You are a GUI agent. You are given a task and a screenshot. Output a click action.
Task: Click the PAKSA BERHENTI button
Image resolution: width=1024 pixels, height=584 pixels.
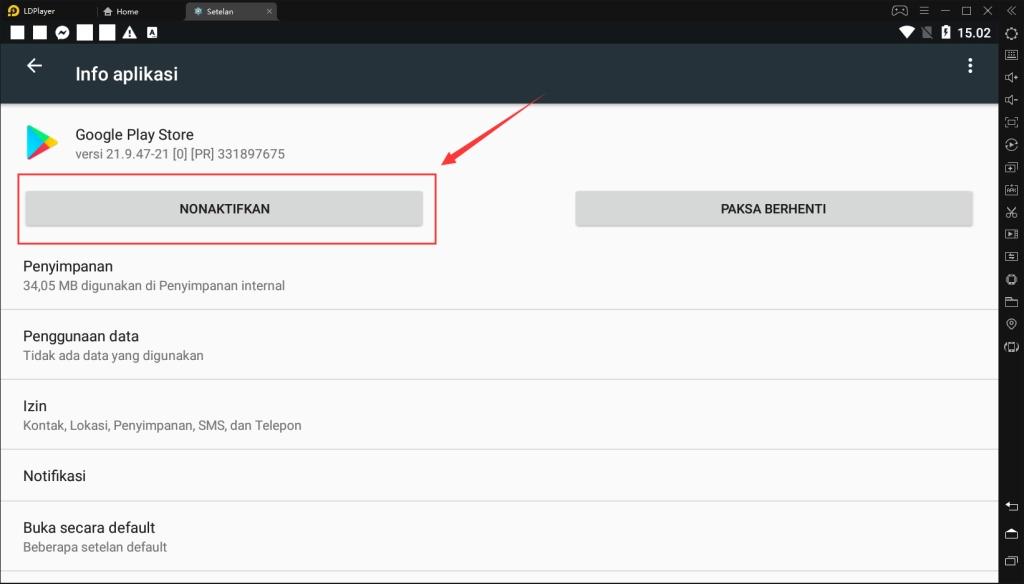tap(773, 209)
